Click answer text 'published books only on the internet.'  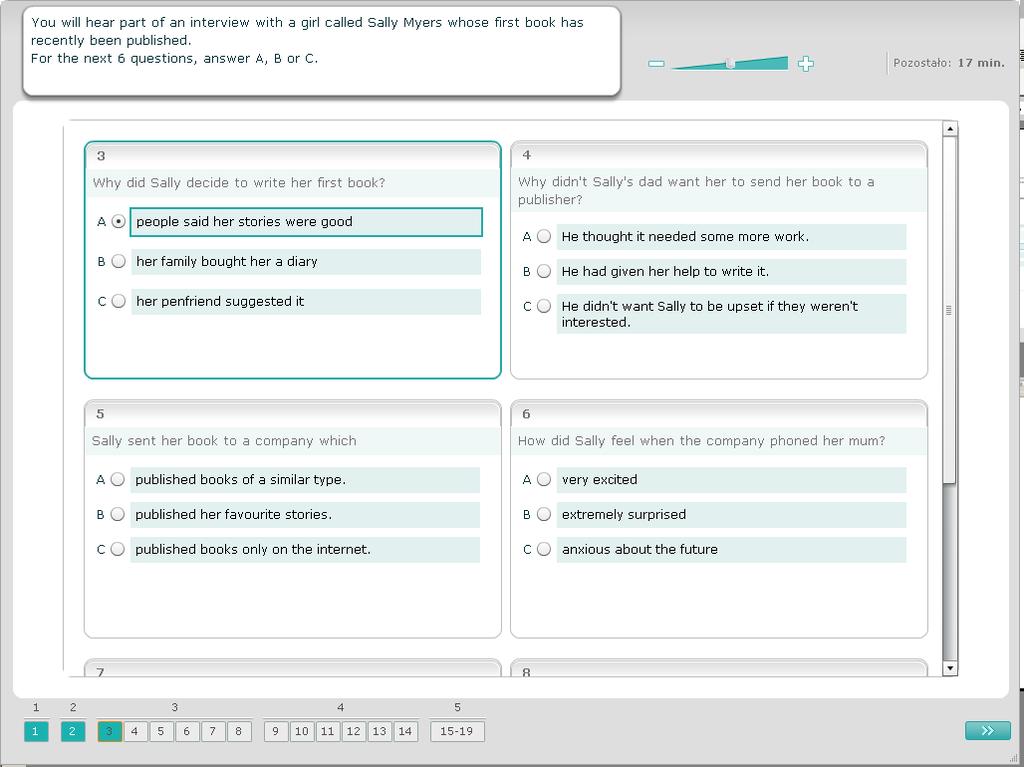point(253,549)
